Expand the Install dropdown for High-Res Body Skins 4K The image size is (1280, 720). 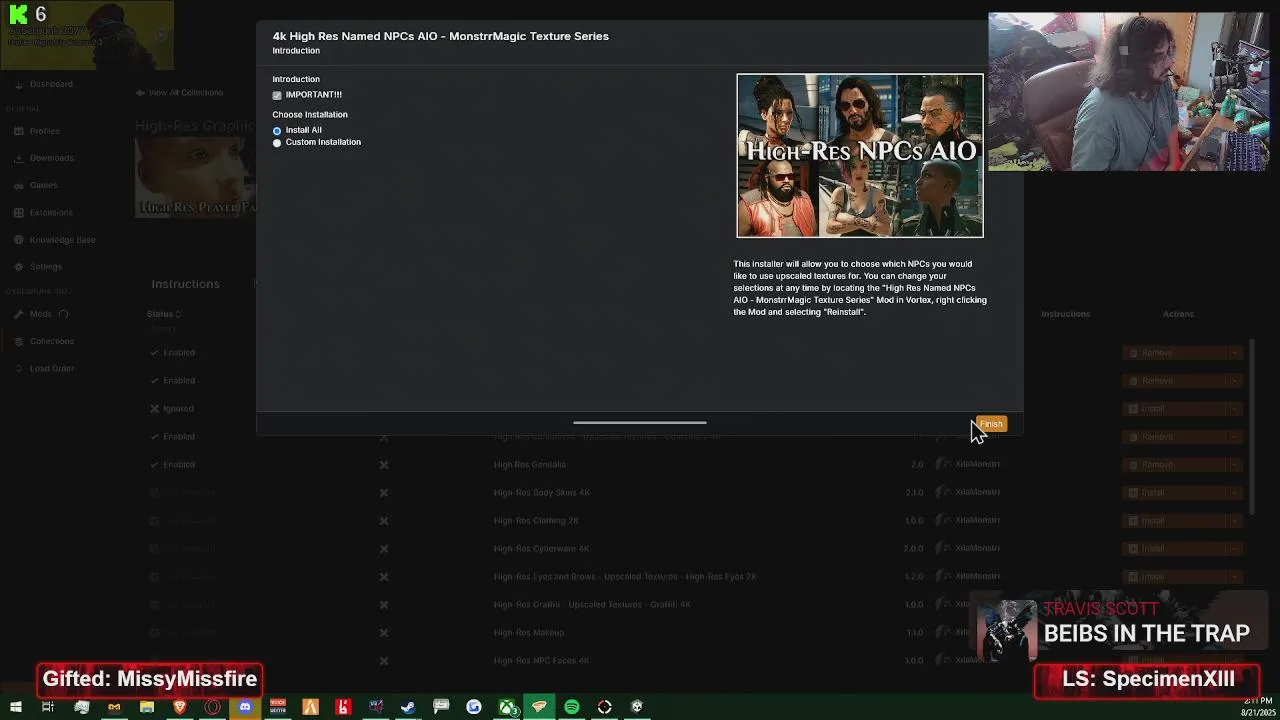coord(1235,493)
